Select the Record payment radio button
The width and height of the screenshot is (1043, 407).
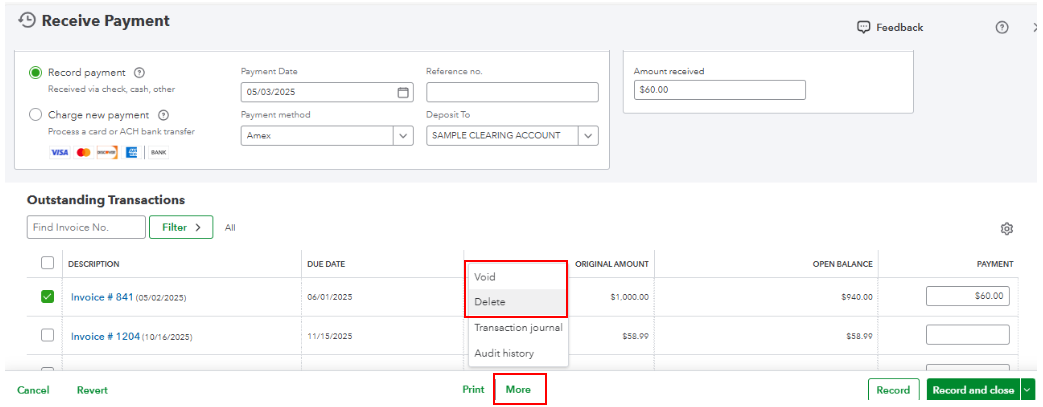36,73
